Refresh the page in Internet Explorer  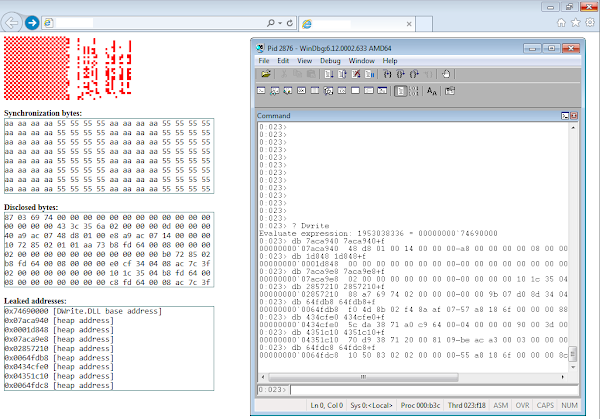pos(288,21)
